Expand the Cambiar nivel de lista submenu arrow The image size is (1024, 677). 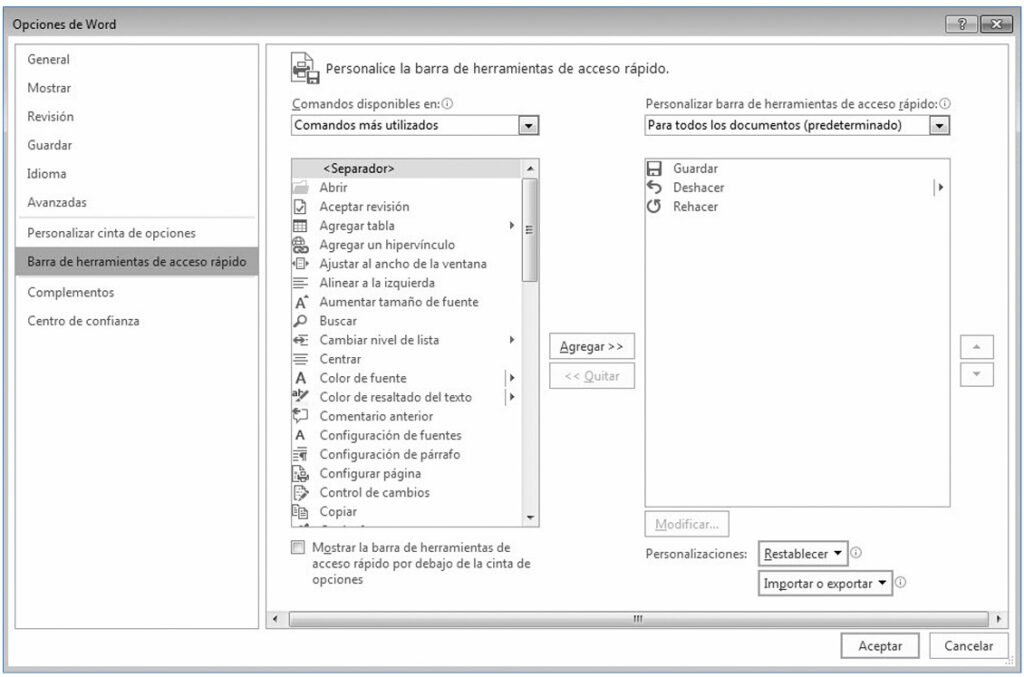[512, 339]
